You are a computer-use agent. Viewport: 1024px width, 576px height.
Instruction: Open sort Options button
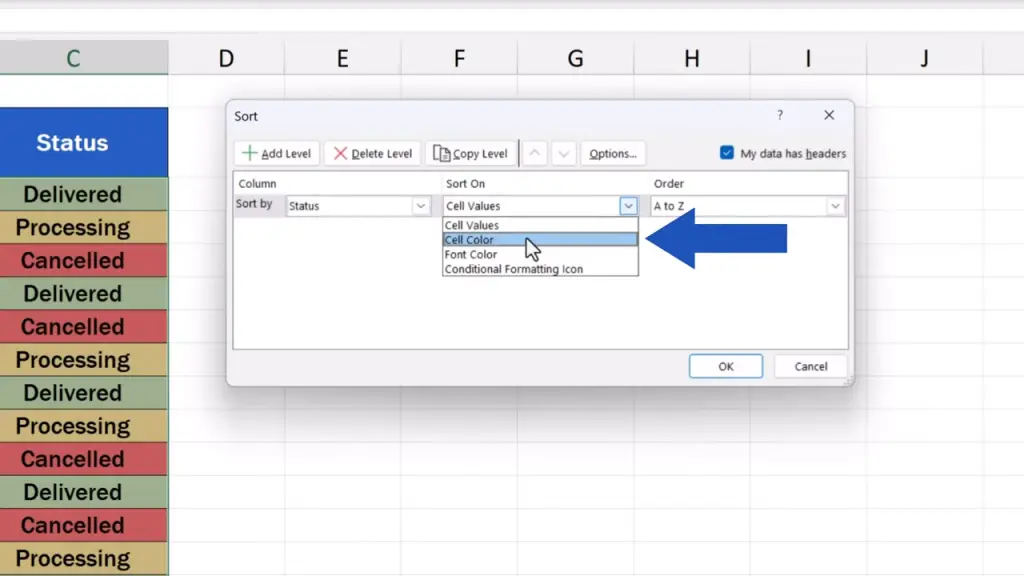(x=612, y=154)
